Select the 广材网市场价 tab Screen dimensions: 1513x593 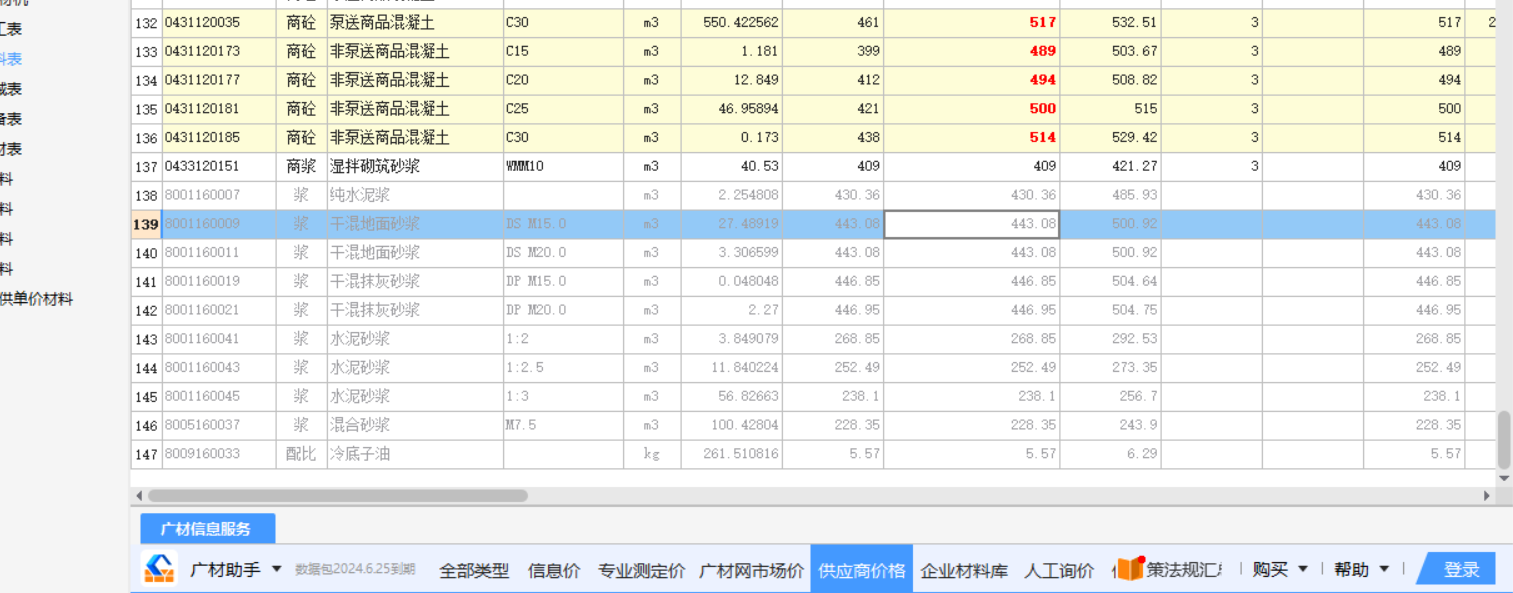[751, 570]
